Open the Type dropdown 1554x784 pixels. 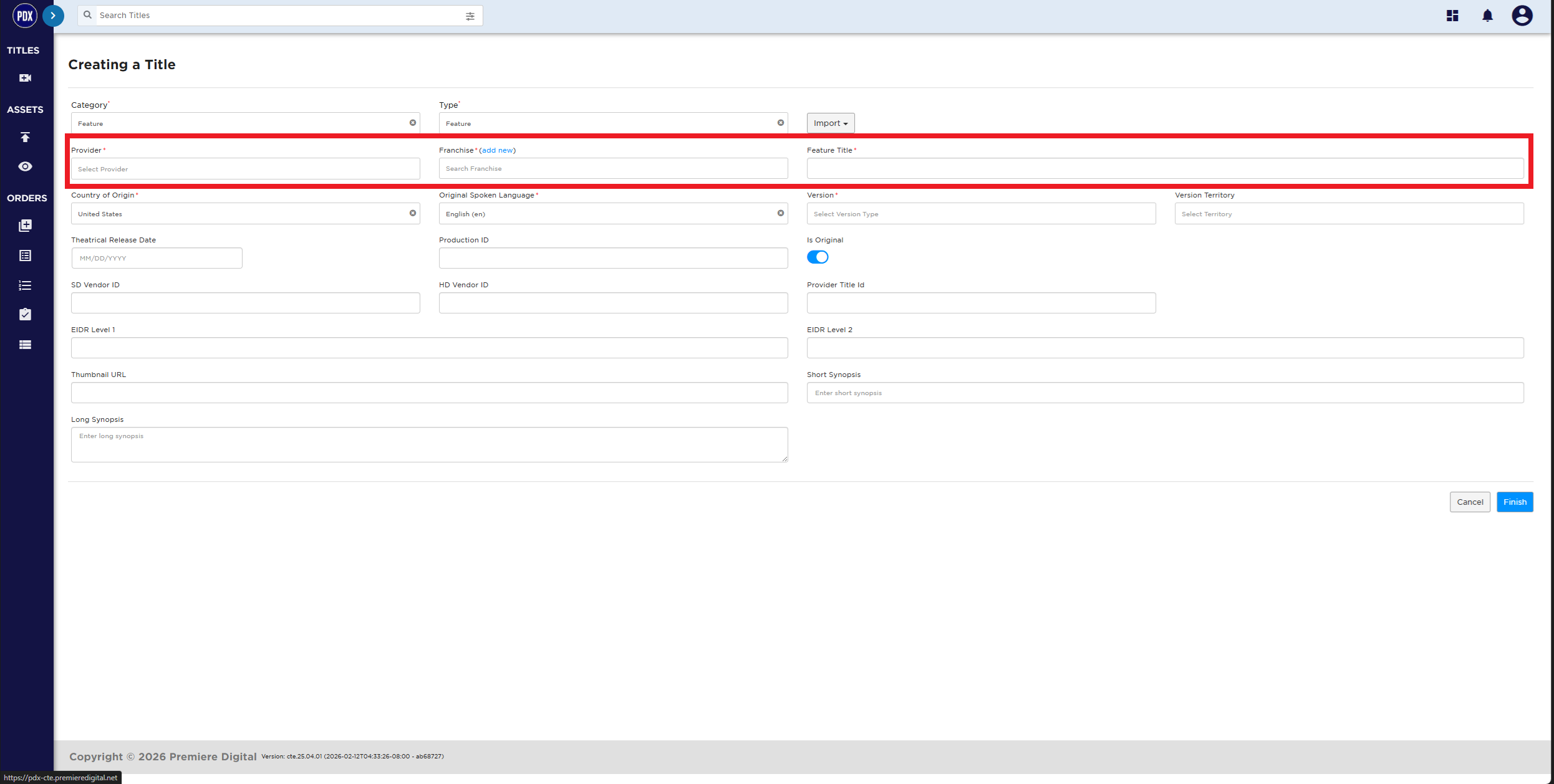coord(614,123)
